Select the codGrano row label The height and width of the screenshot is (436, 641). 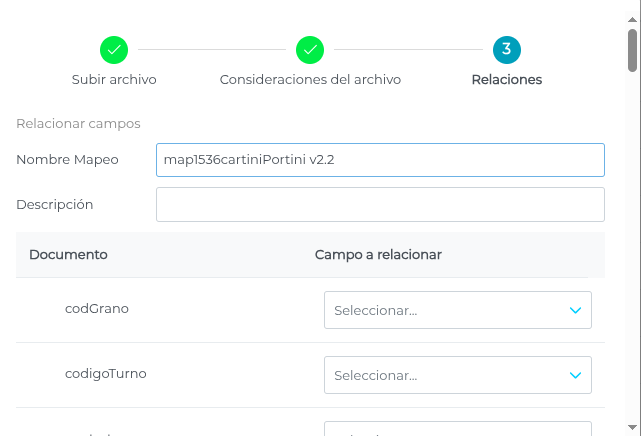point(97,309)
